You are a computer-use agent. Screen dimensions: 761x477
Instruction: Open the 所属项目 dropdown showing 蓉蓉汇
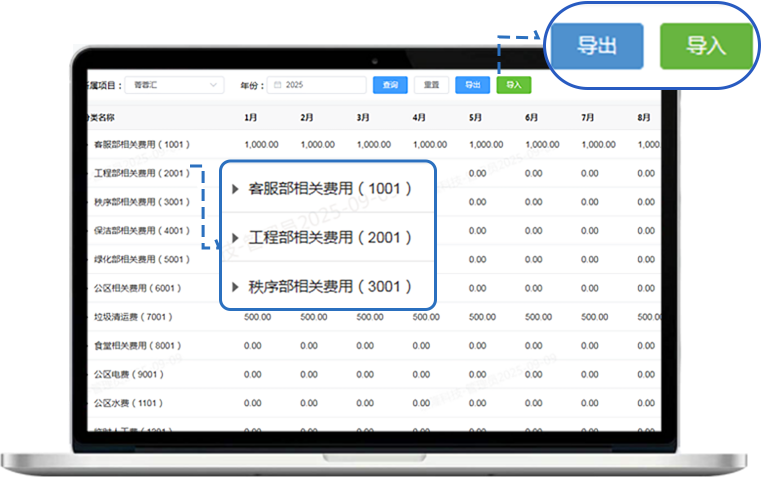pyautogui.click(x=176, y=86)
